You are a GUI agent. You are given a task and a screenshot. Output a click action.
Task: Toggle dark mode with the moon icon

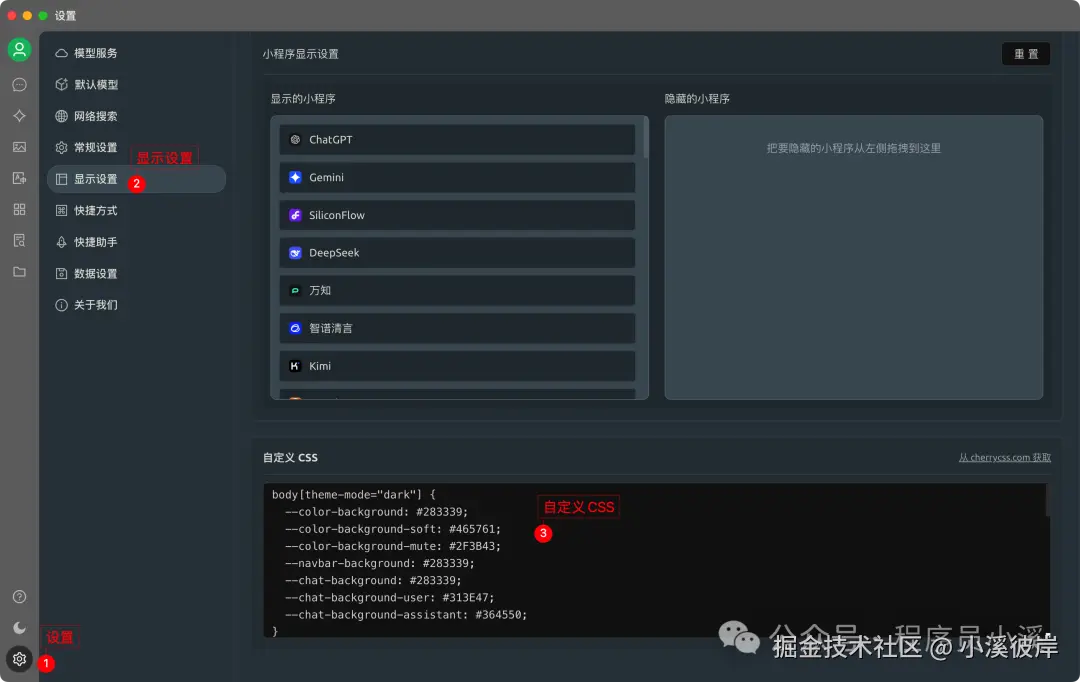click(x=19, y=627)
